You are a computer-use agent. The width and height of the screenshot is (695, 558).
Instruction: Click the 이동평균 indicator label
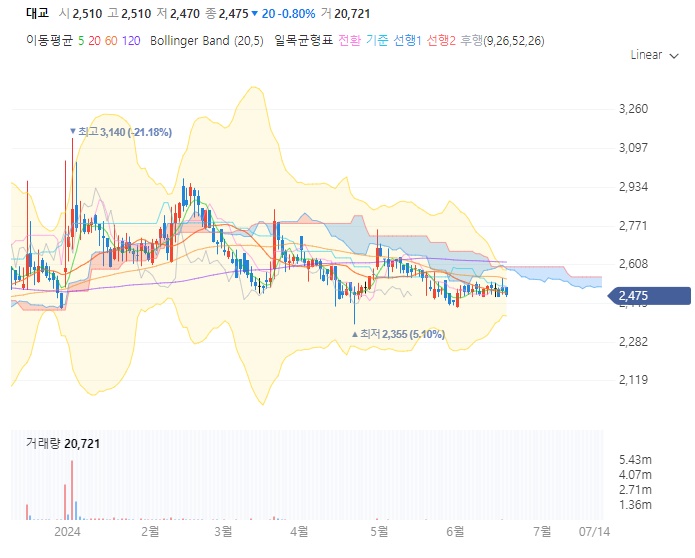coord(49,41)
